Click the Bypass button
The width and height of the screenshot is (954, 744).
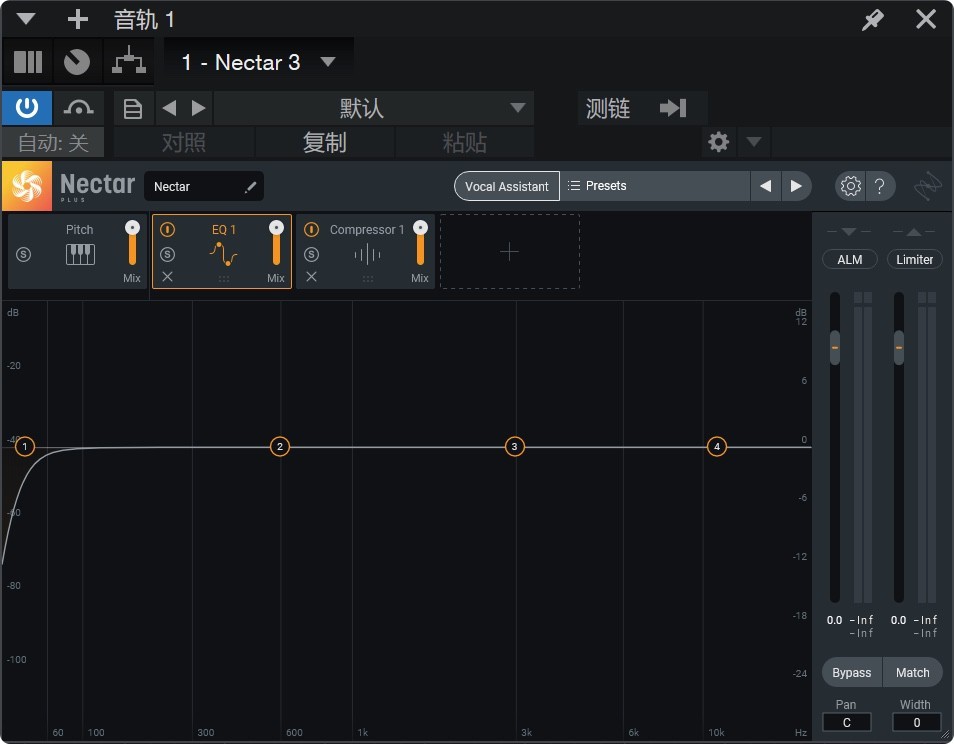[x=851, y=672]
